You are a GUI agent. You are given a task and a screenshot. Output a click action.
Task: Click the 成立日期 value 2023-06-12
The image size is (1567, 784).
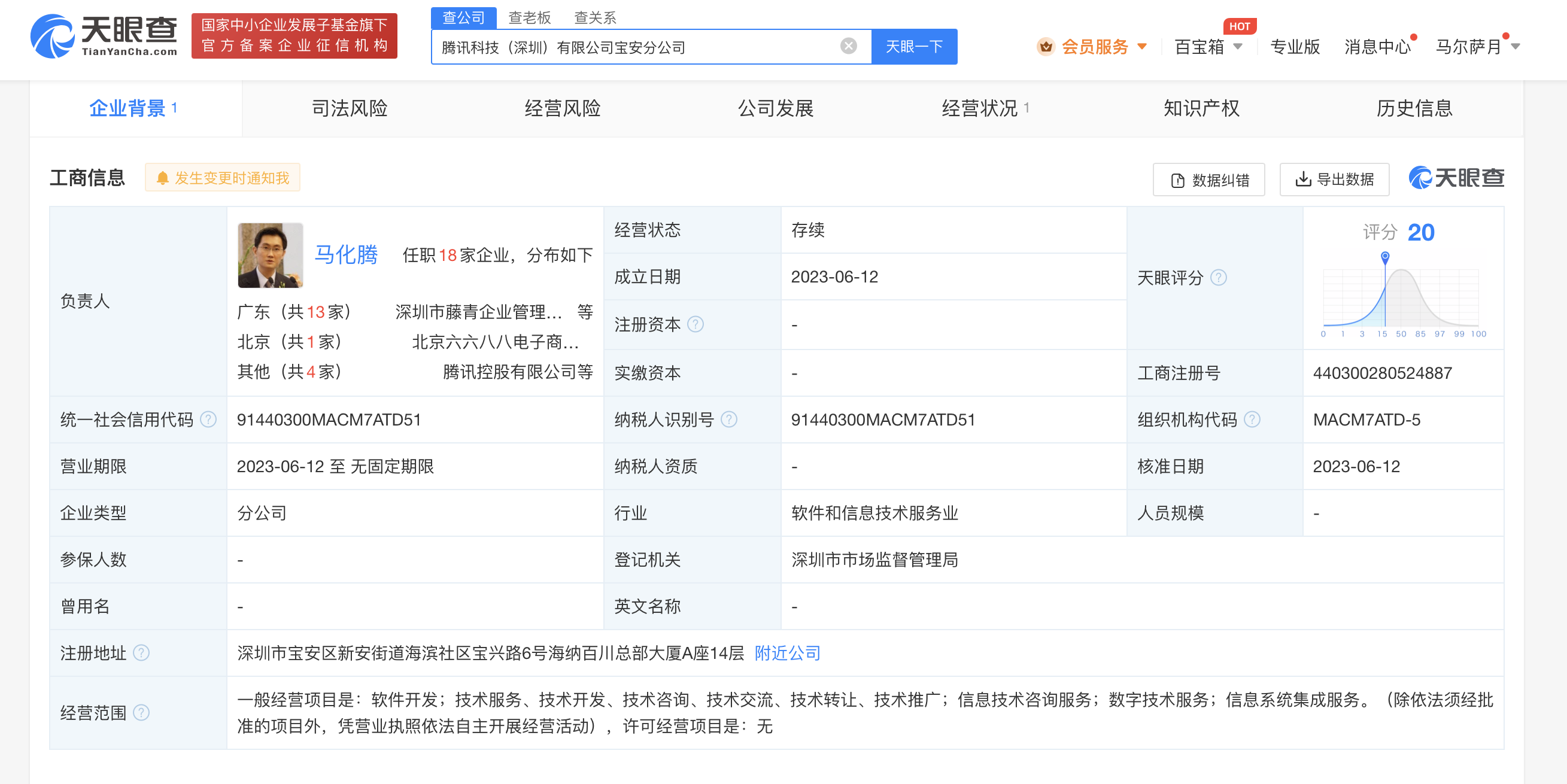click(x=834, y=277)
